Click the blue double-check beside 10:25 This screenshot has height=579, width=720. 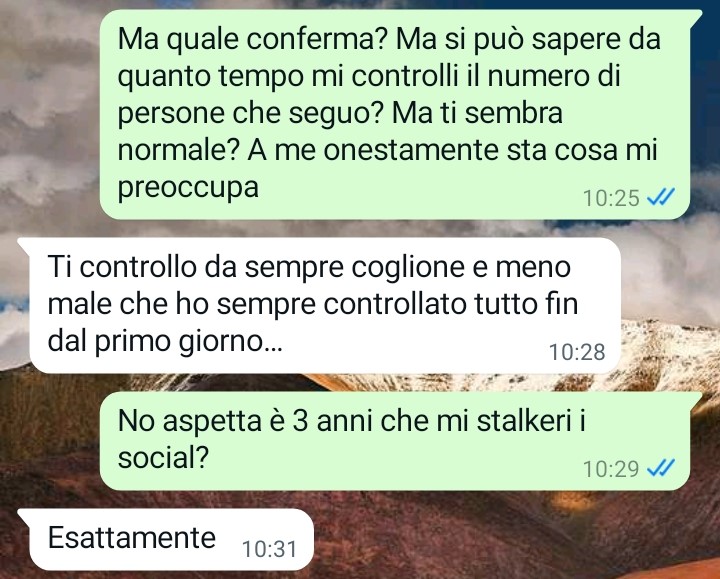pyautogui.click(x=660, y=197)
